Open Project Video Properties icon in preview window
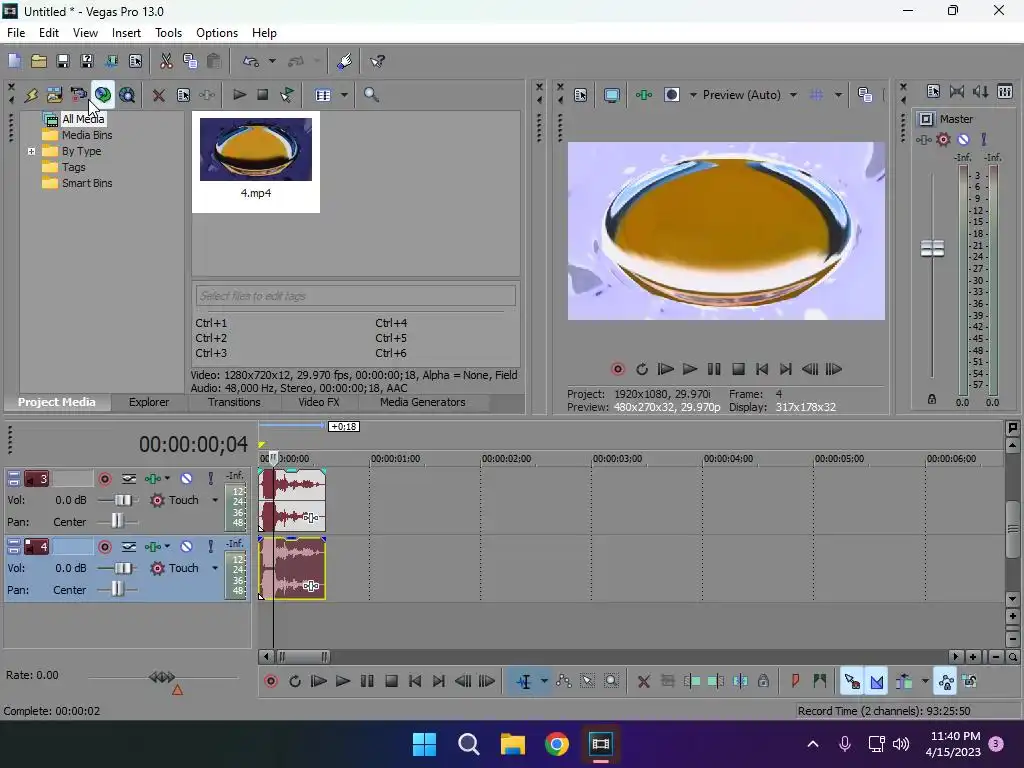Image resolution: width=1024 pixels, height=768 pixels. point(581,95)
